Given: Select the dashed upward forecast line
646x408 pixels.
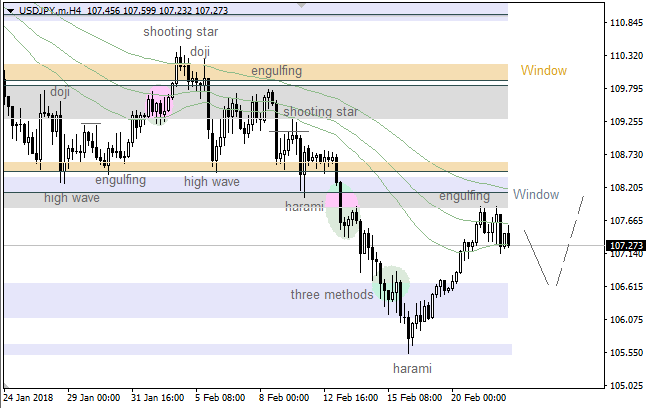Looking at the screenshot, I should 568,240.
